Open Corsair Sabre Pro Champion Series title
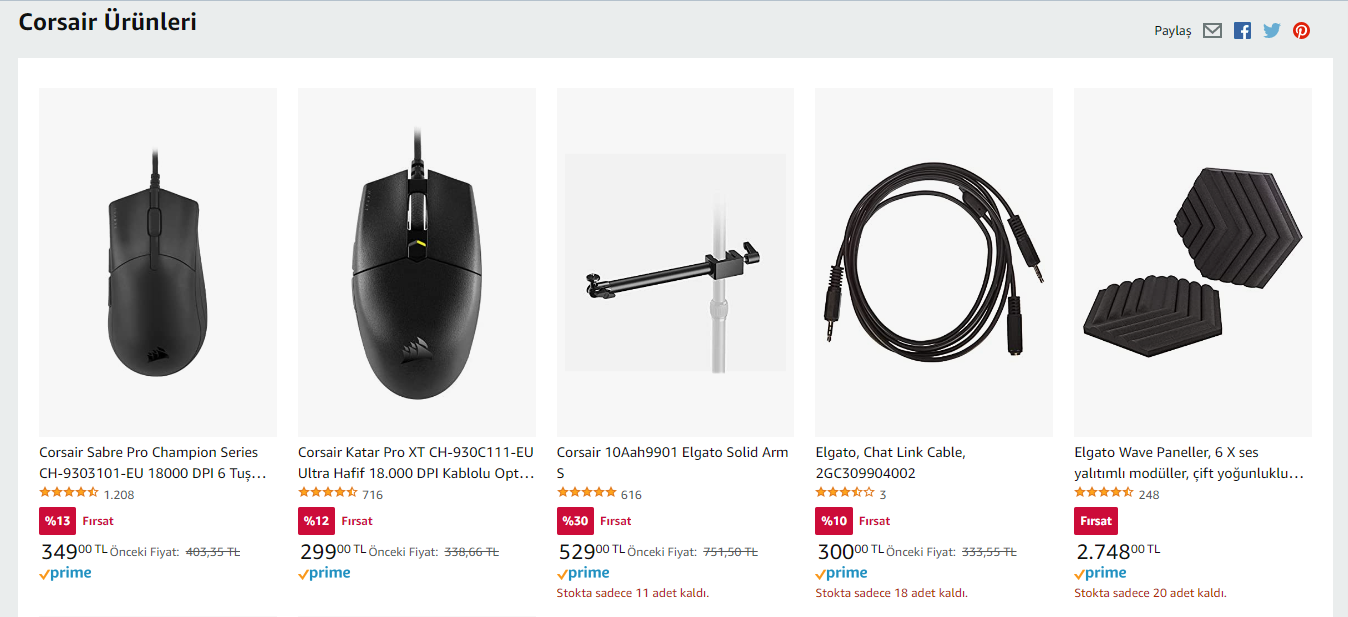This screenshot has height=617, width=1348. (x=153, y=462)
